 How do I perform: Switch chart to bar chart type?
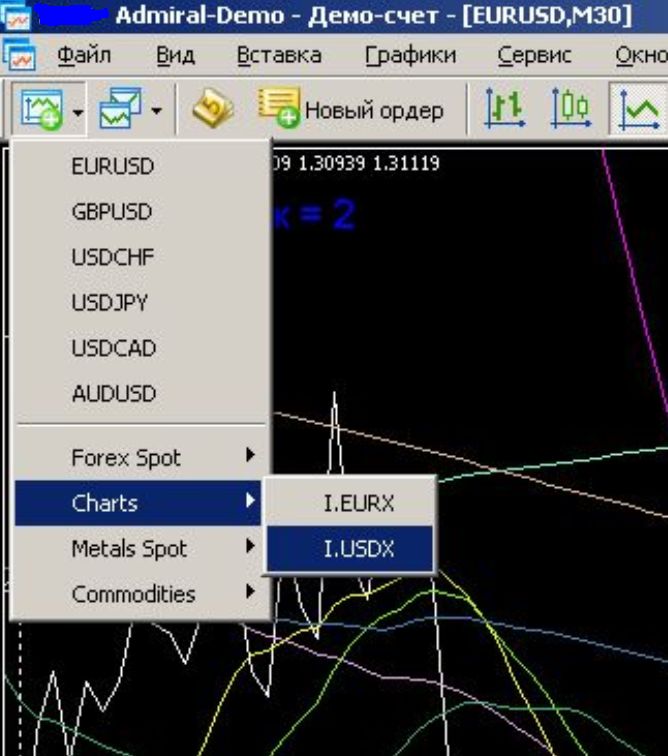tap(504, 108)
